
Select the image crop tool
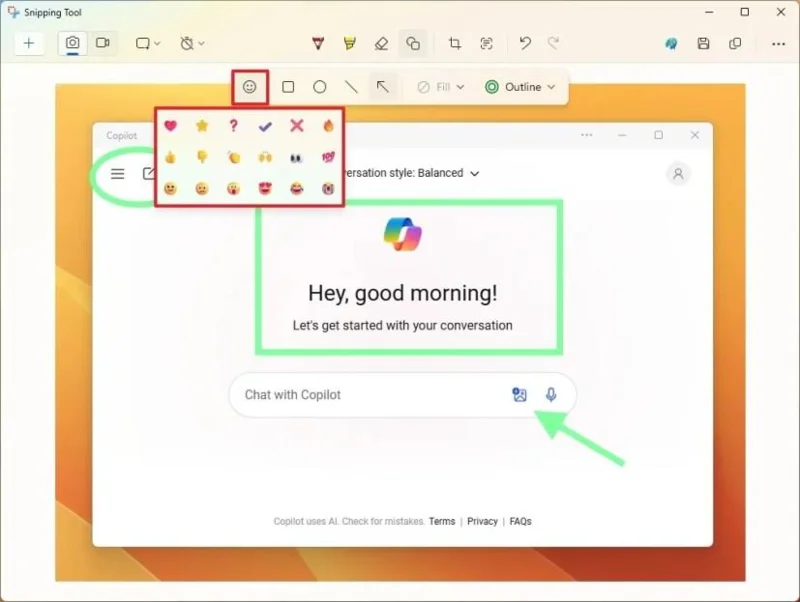455,43
